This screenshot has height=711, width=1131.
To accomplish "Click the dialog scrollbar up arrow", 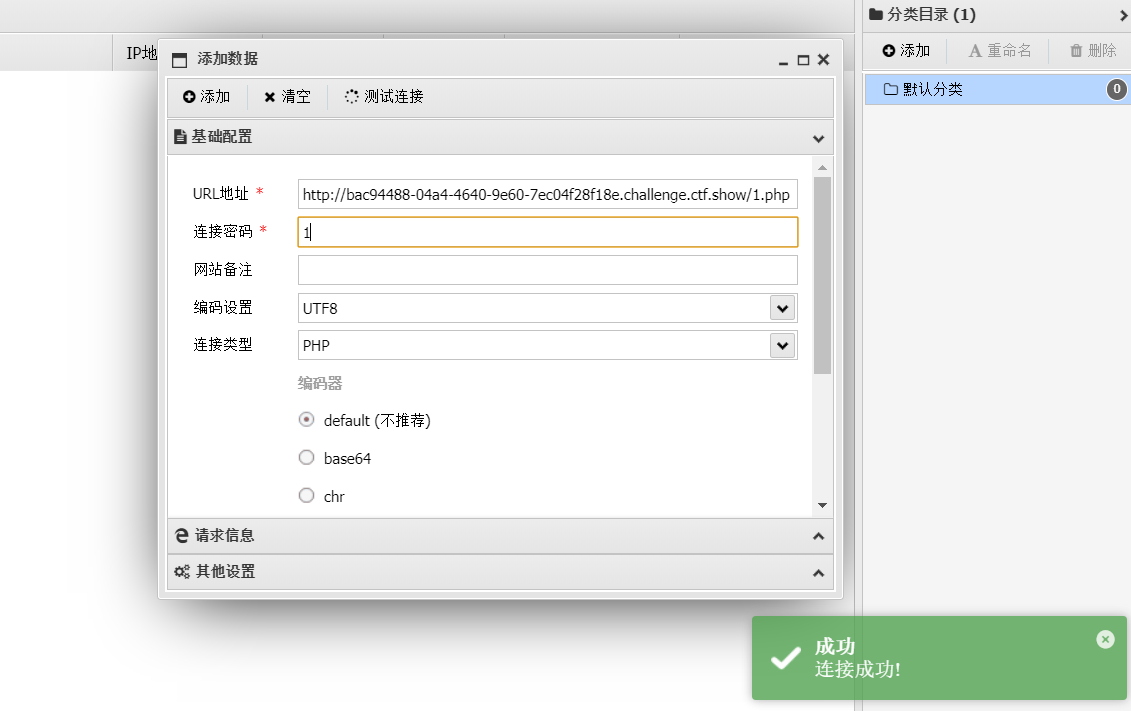I will coord(822,167).
